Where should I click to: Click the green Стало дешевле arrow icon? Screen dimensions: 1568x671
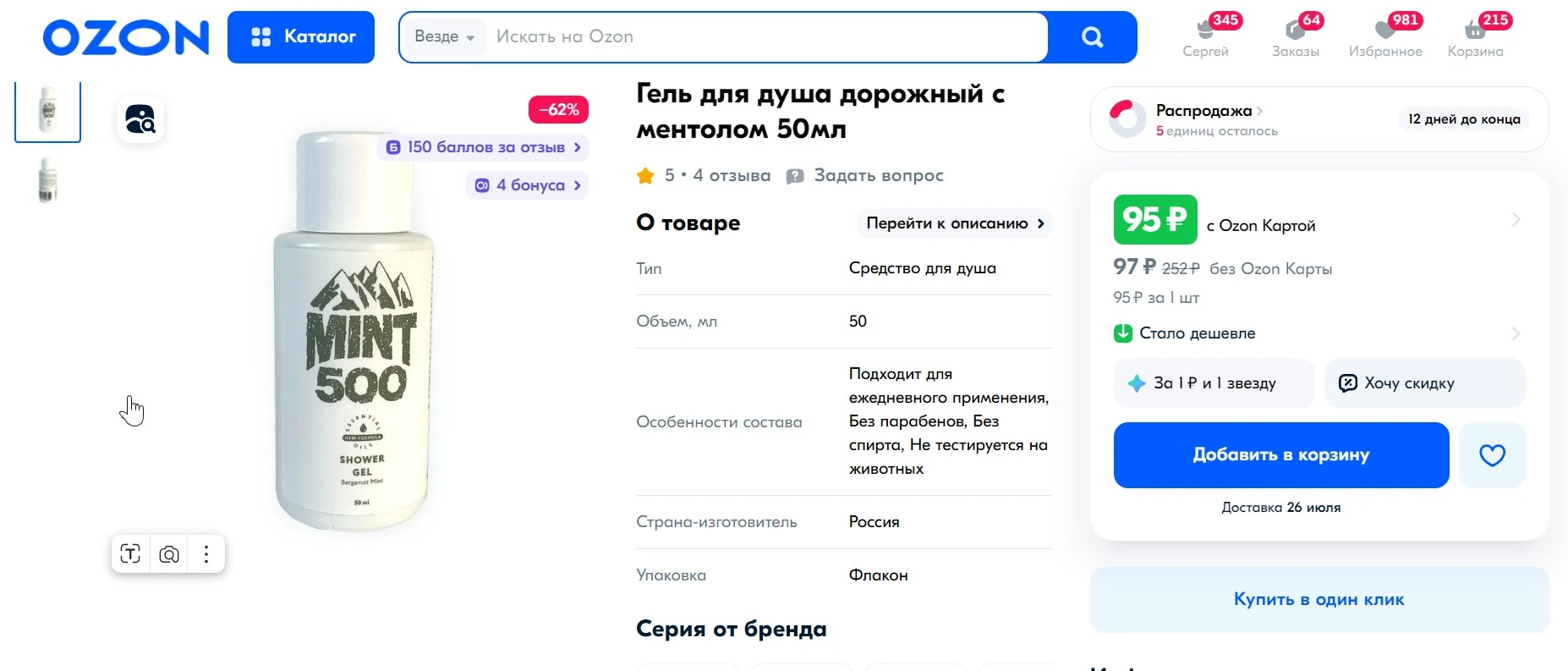click(x=1123, y=333)
